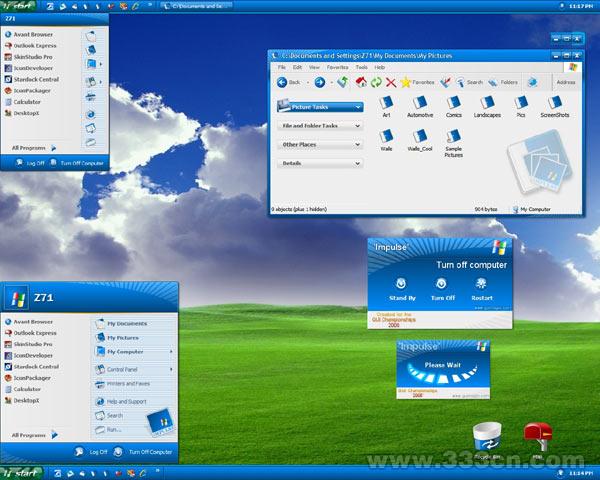Screen dimensions: 600x480
Task: Click Turn Off Computer in the compact start menu
Action: pos(77,163)
